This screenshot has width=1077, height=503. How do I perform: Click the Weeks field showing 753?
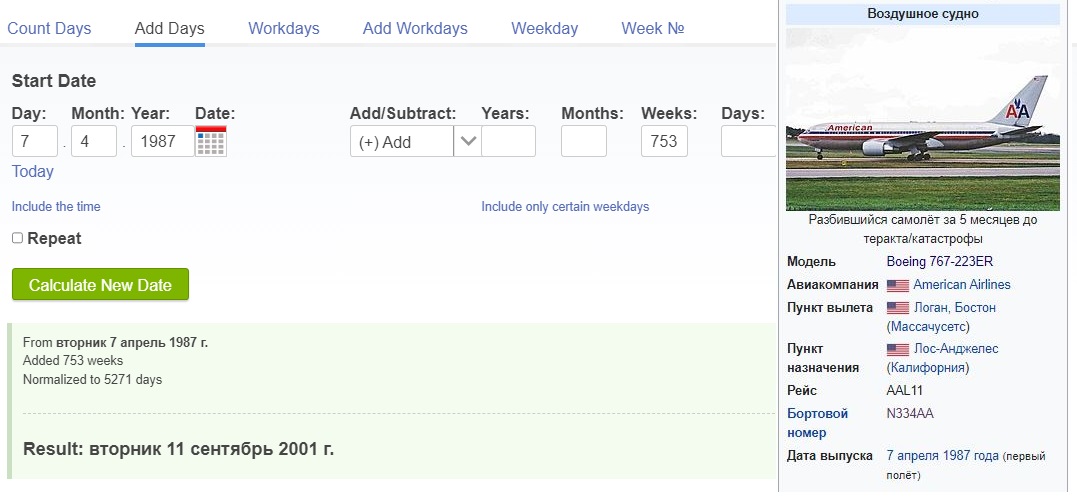point(664,141)
